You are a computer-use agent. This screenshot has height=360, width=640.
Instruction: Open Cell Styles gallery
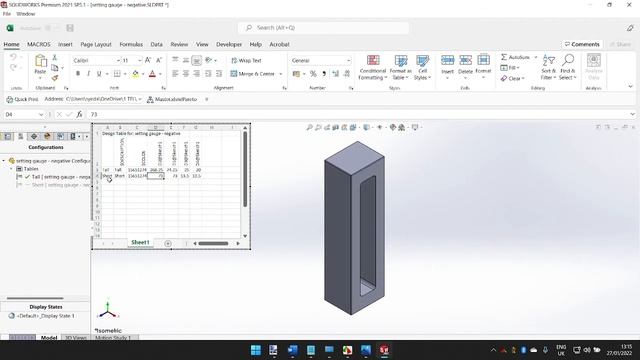point(422,67)
